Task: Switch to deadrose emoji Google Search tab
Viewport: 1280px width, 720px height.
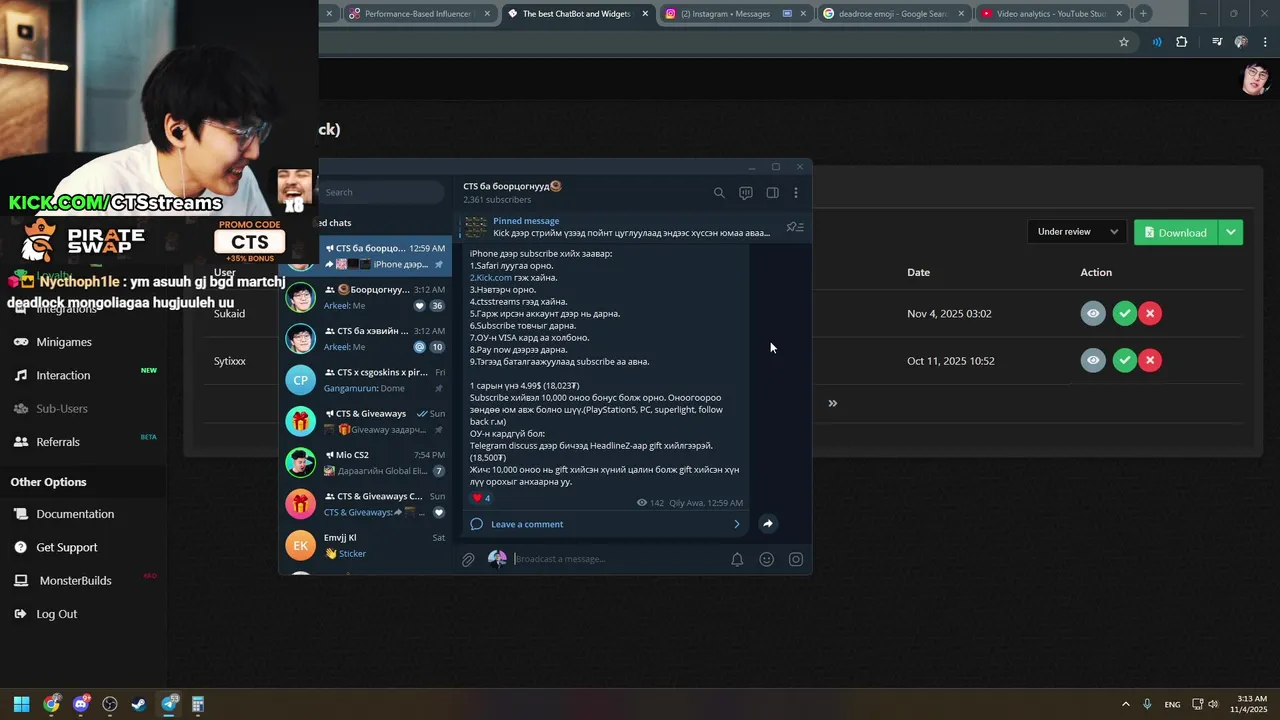Action: click(x=893, y=14)
